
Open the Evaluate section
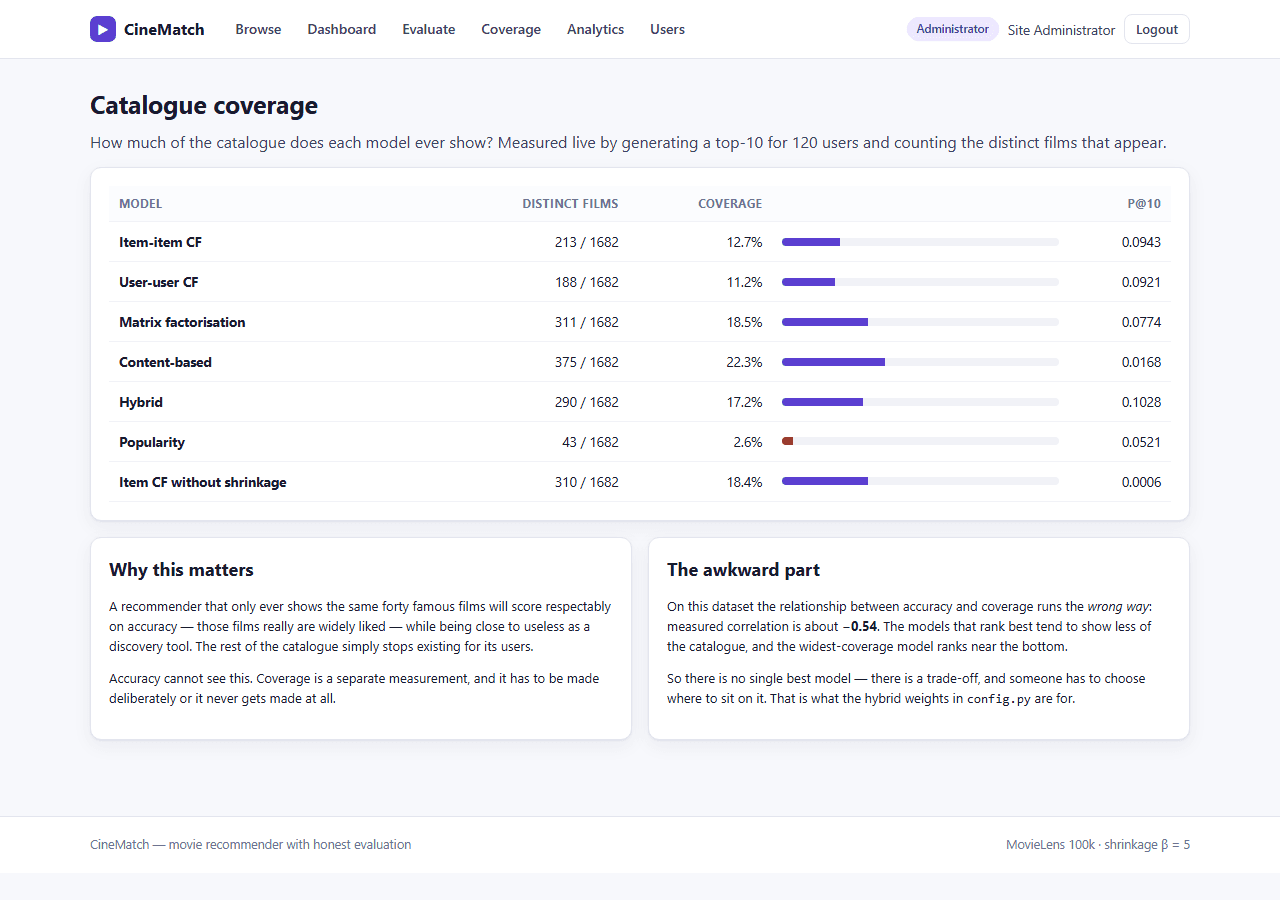click(x=429, y=29)
